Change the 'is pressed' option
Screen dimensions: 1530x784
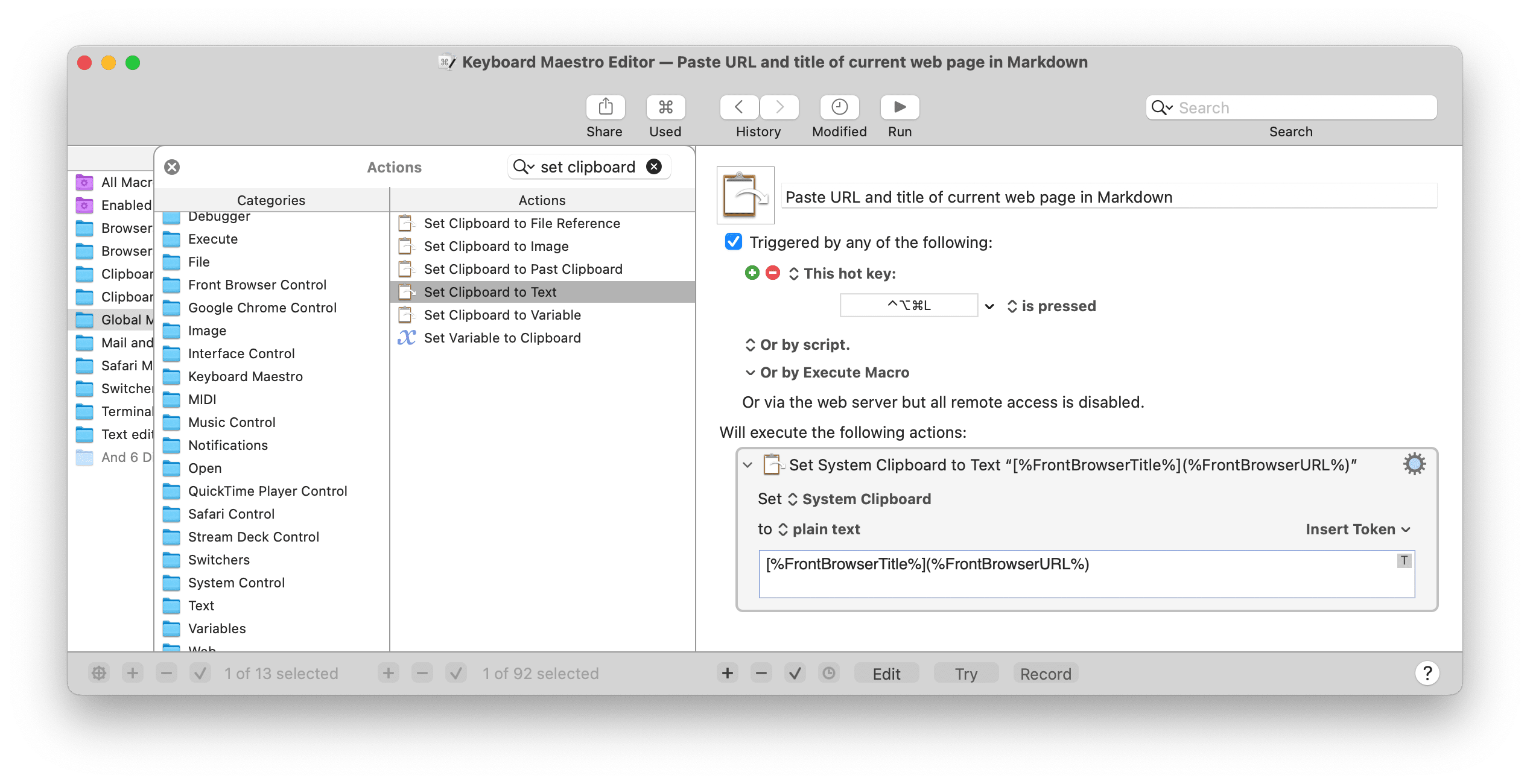1052,306
